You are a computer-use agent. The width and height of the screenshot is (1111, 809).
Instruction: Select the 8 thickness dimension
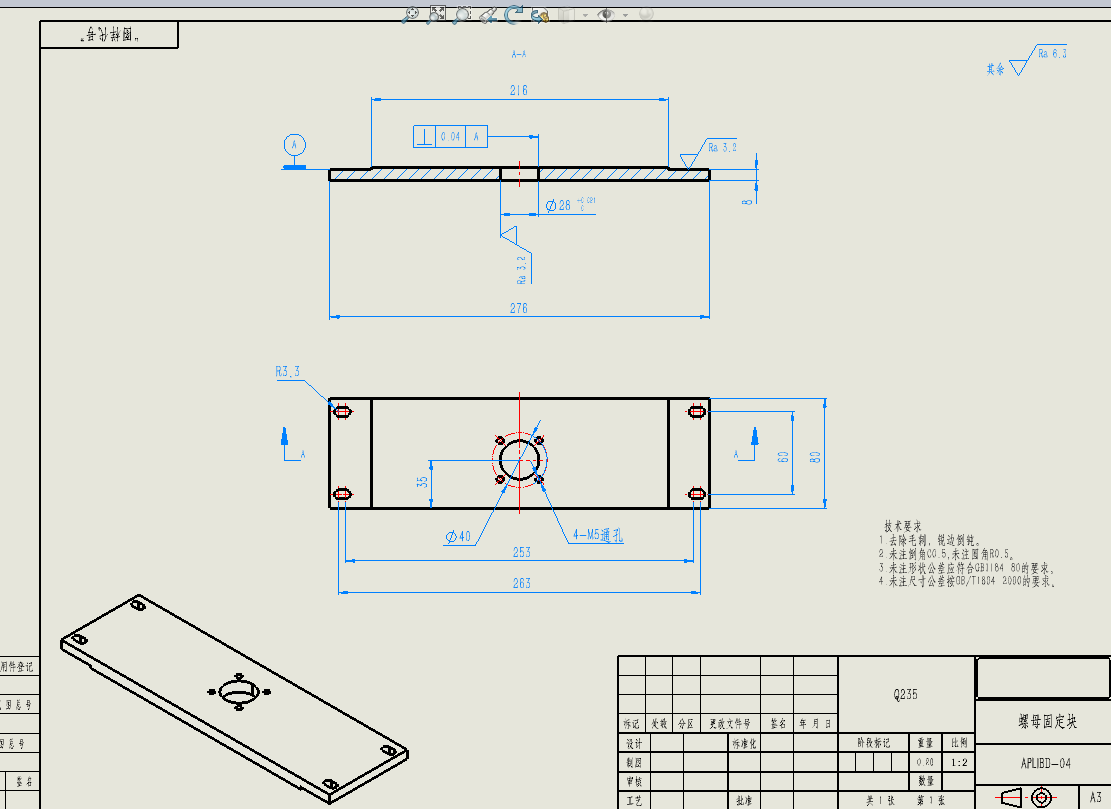(748, 202)
